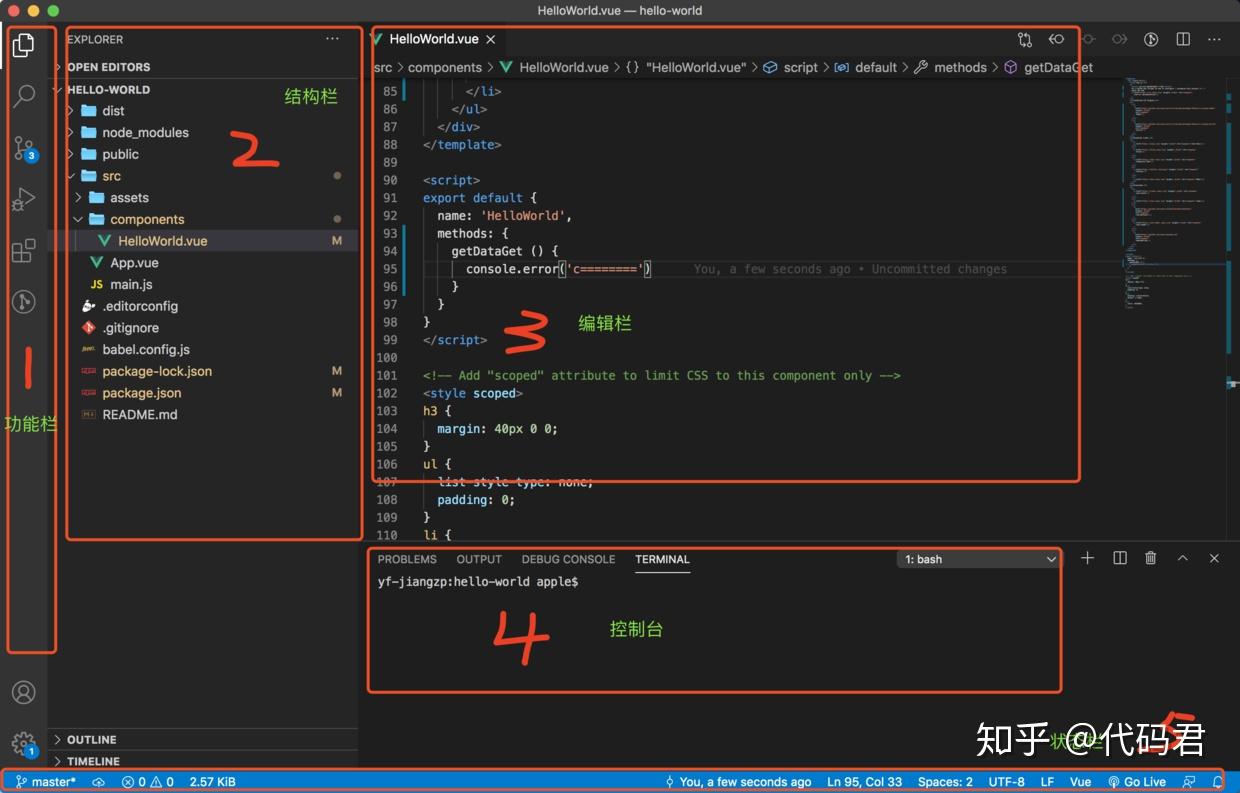
Task: Open HelloWorld.vue breadcrumb methods item
Action: coord(960,67)
